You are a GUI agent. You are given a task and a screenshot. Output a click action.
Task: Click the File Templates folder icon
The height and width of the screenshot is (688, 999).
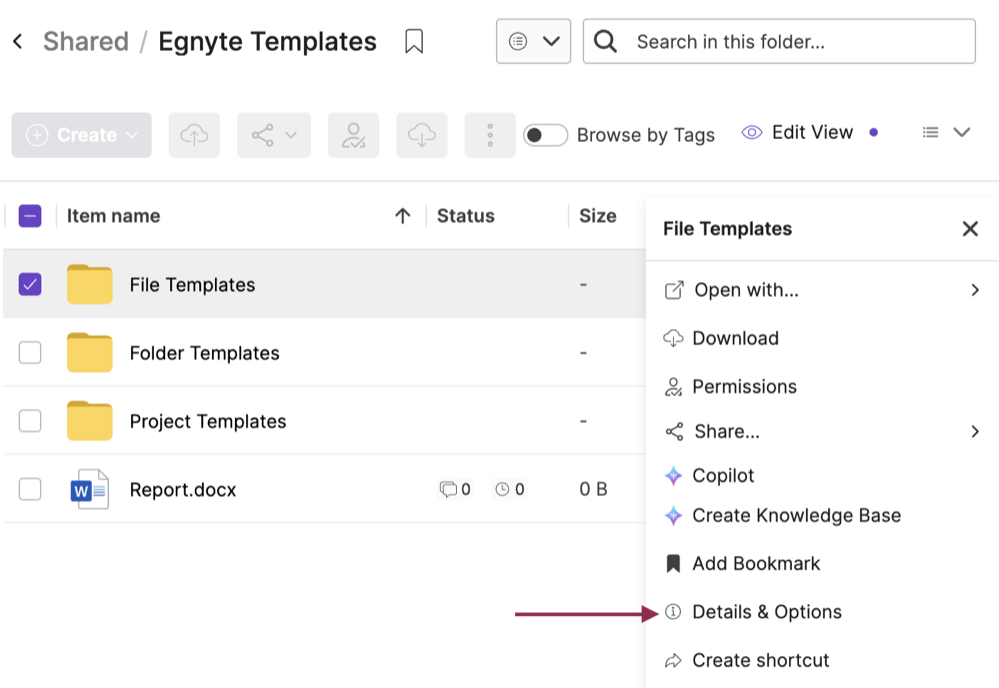pos(90,284)
